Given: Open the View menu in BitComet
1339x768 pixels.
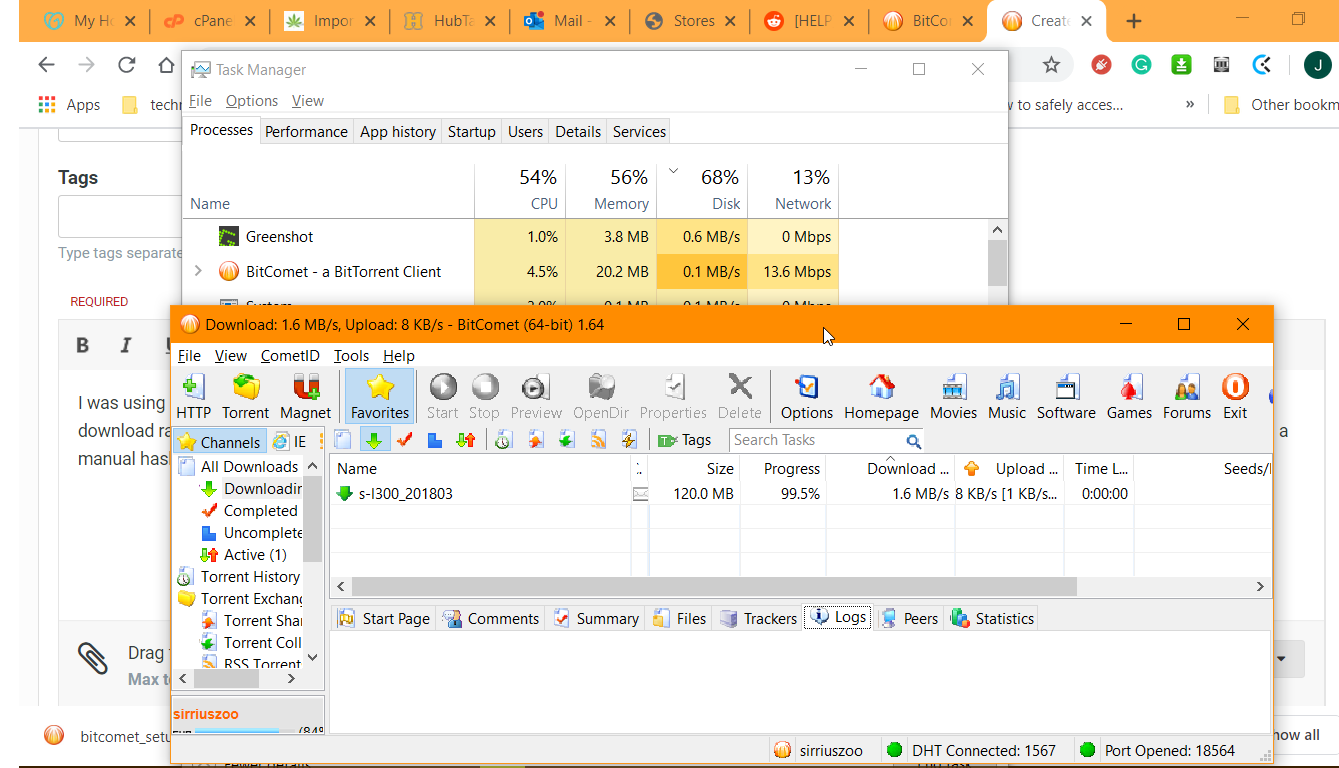Looking at the screenshot, I should tap(231, 356).
